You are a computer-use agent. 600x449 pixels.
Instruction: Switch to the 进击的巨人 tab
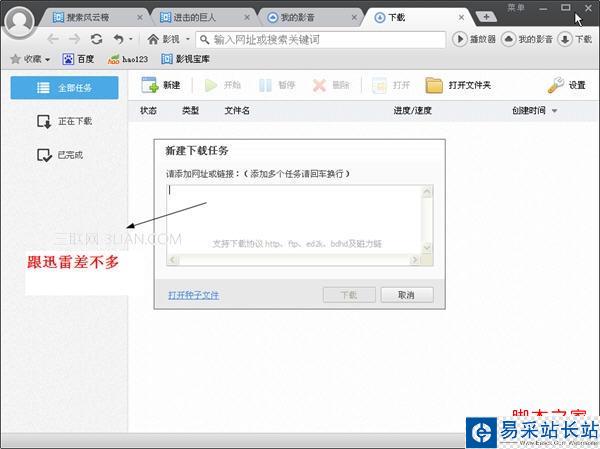(194, 18)
